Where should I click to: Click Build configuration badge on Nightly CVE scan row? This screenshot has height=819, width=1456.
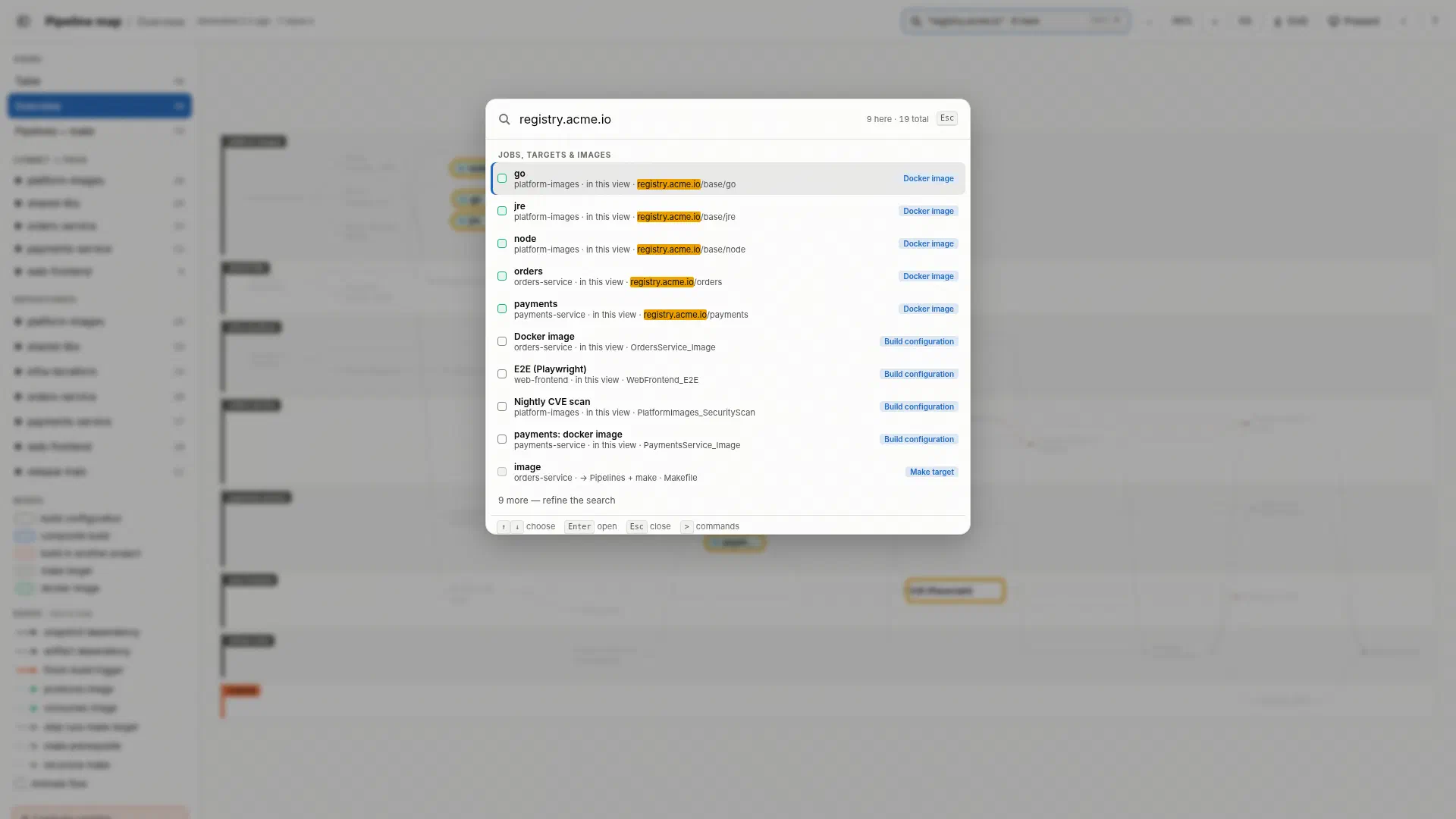click(x=919, y=407)
